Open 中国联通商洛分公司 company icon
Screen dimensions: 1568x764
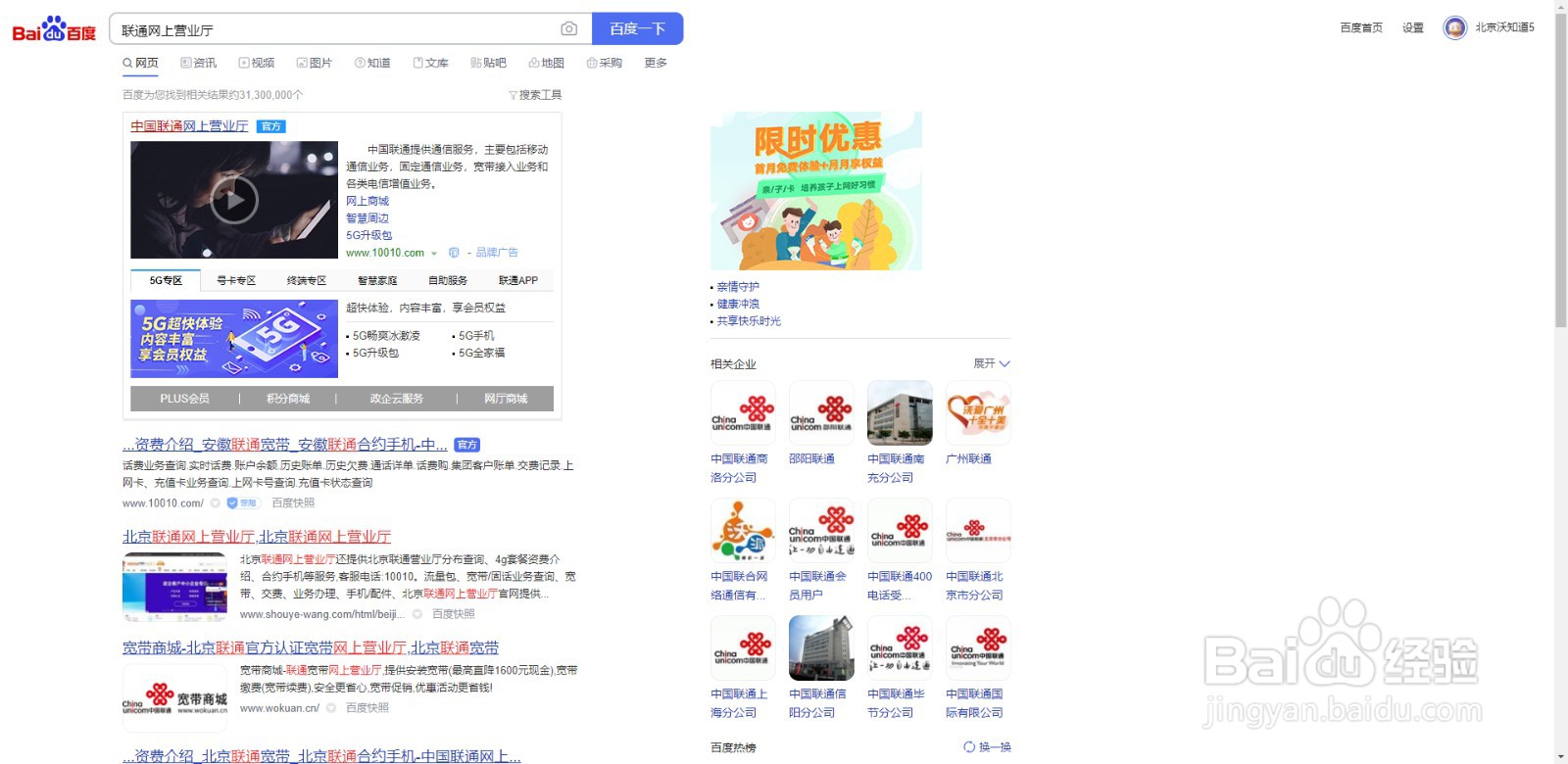click(x=743, y=413)
